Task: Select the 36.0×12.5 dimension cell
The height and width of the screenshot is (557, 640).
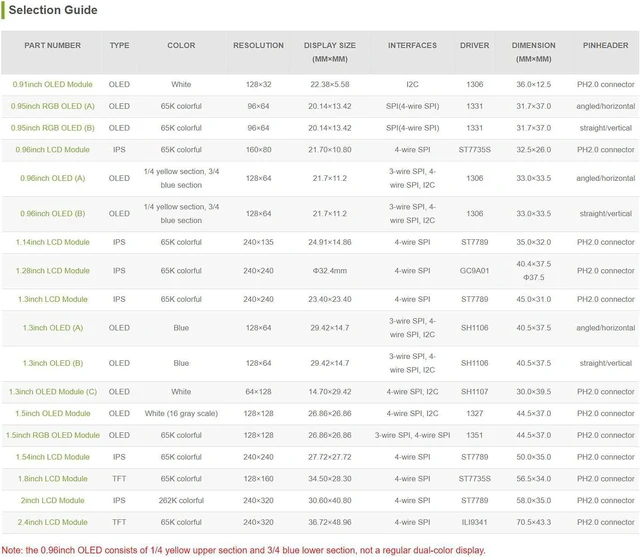Action: [x=533, y=84]
